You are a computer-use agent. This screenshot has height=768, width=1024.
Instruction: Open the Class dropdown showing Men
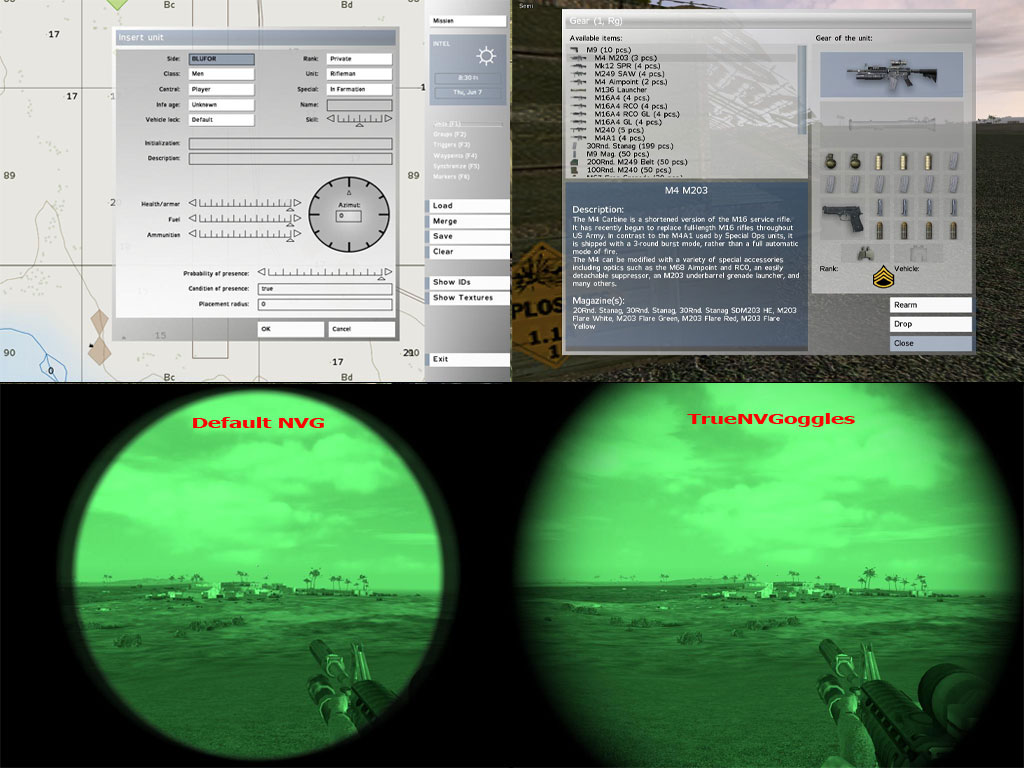(x=221, y=74)
